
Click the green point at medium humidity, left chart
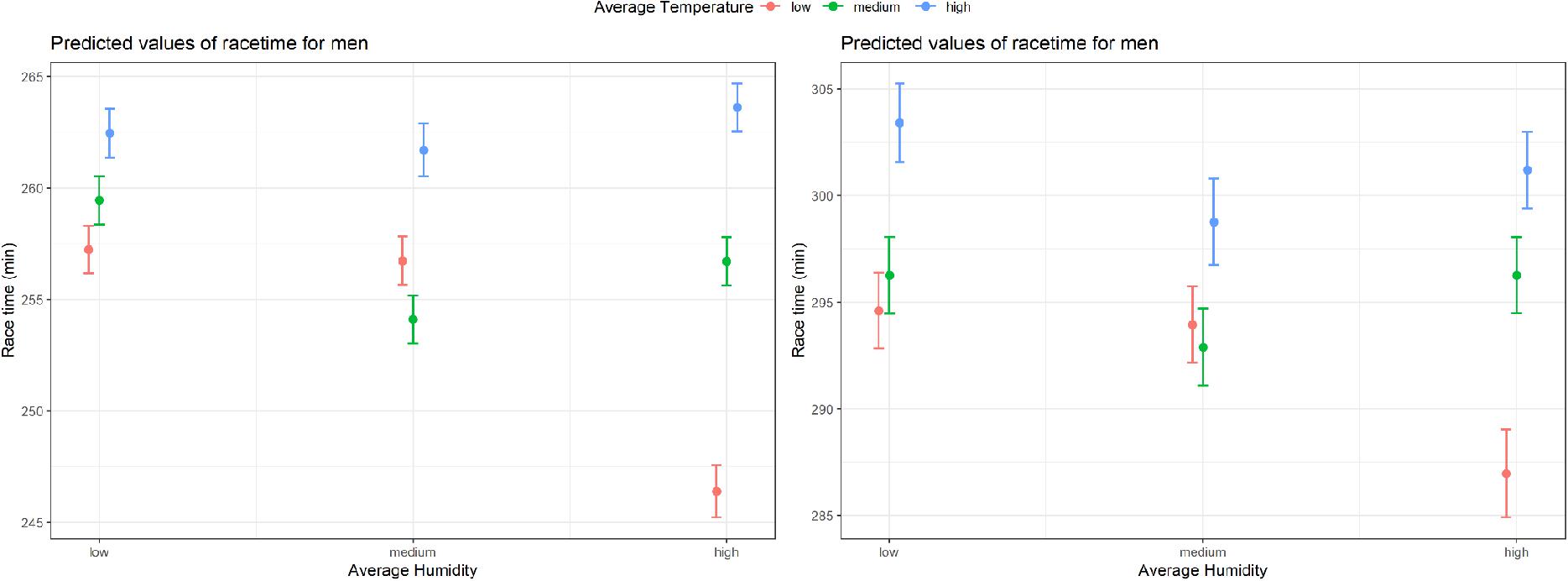[x=413, y=319]
